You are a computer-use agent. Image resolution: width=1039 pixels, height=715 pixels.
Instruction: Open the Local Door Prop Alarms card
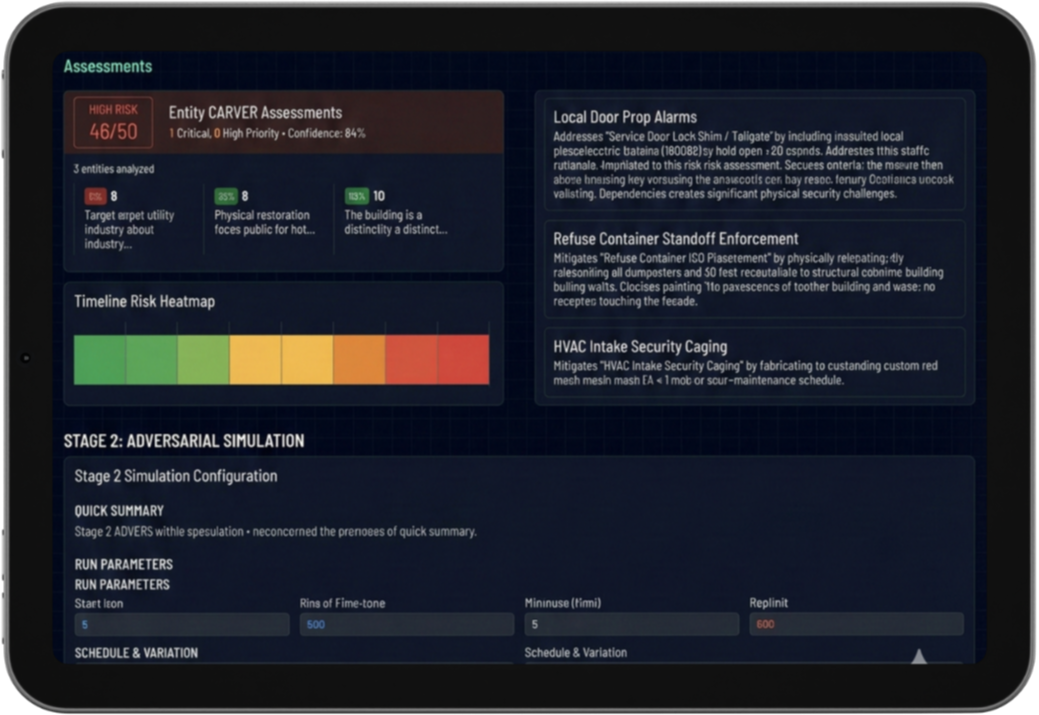point(754,154)
